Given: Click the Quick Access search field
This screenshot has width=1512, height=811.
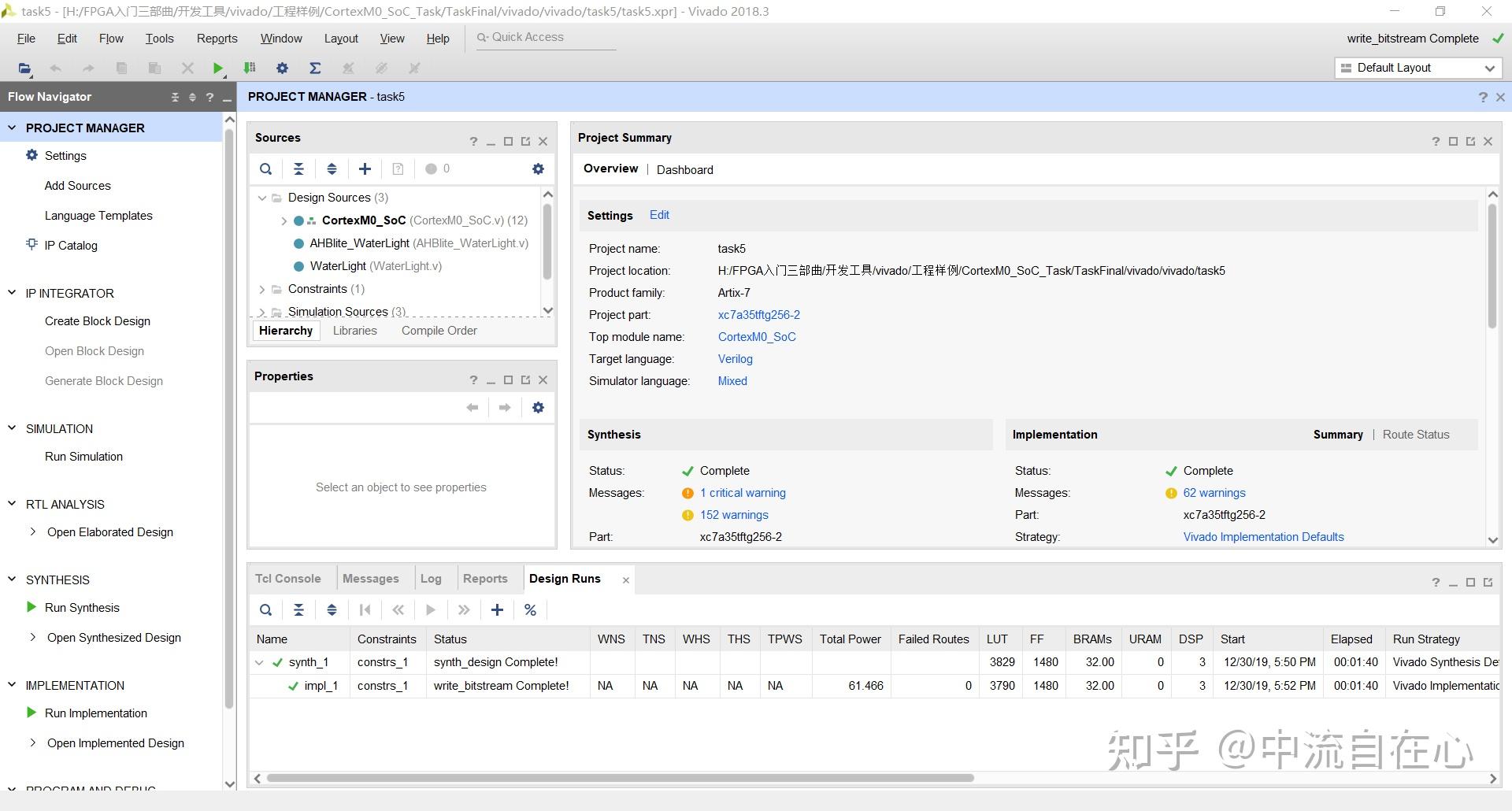Looking at the screenshot, I should coord(546,37).
